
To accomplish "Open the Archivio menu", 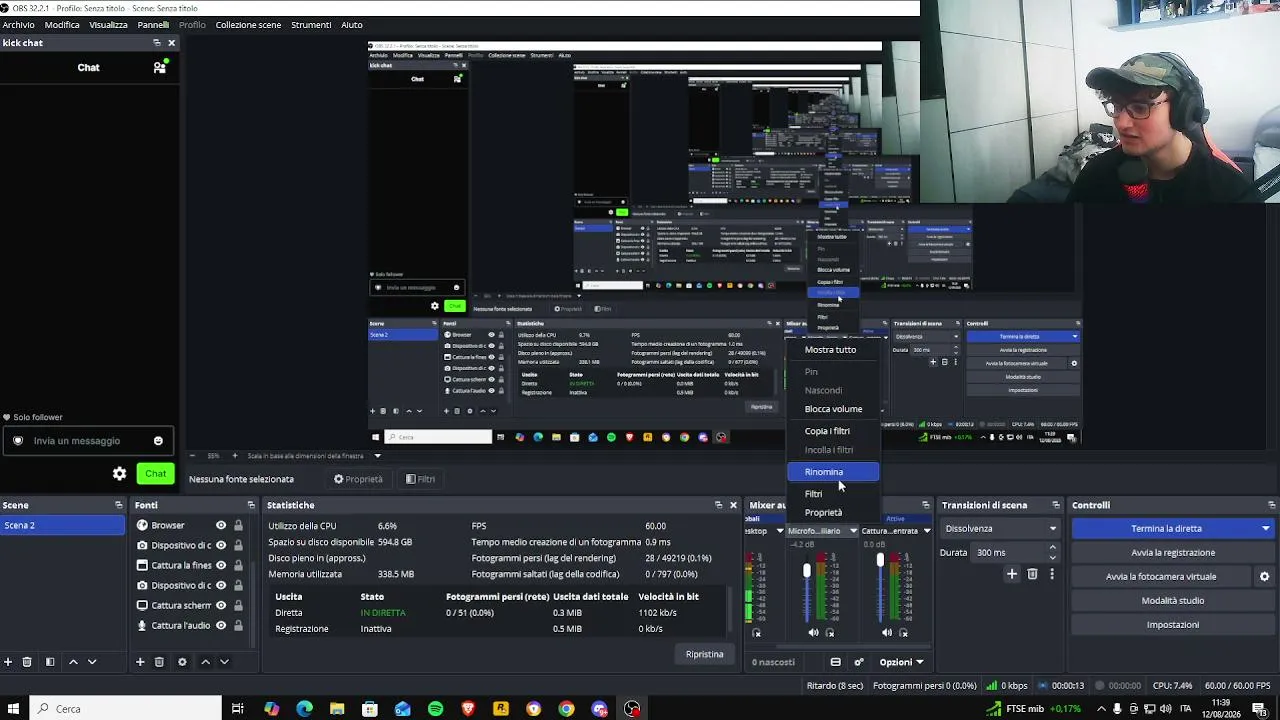I will (x=18, y=25).
